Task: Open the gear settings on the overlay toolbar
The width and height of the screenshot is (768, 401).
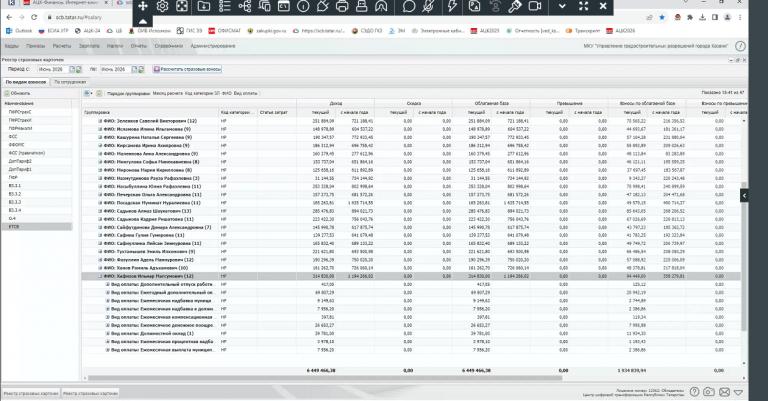Action: click(x=162, y=6)
